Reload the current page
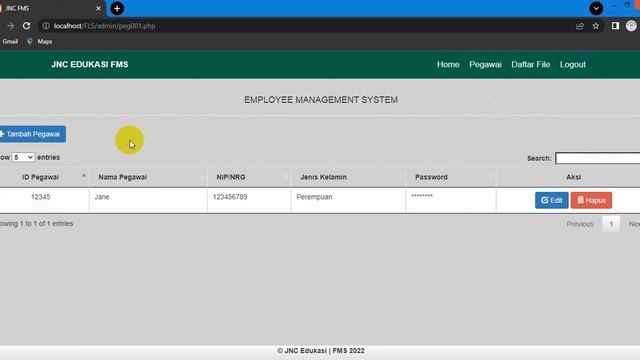 click(x=27, y=26)
